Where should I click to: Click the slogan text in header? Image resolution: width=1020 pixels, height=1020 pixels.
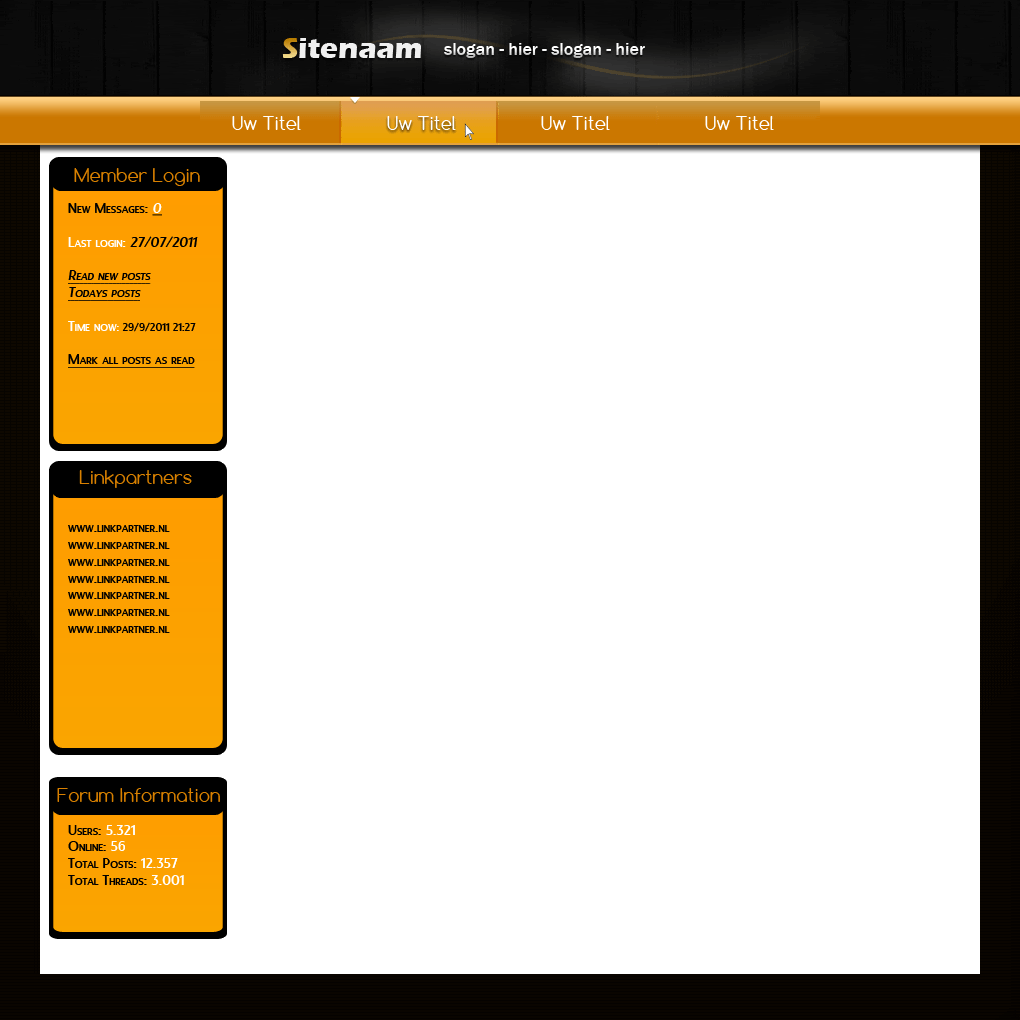pos(544,49)
